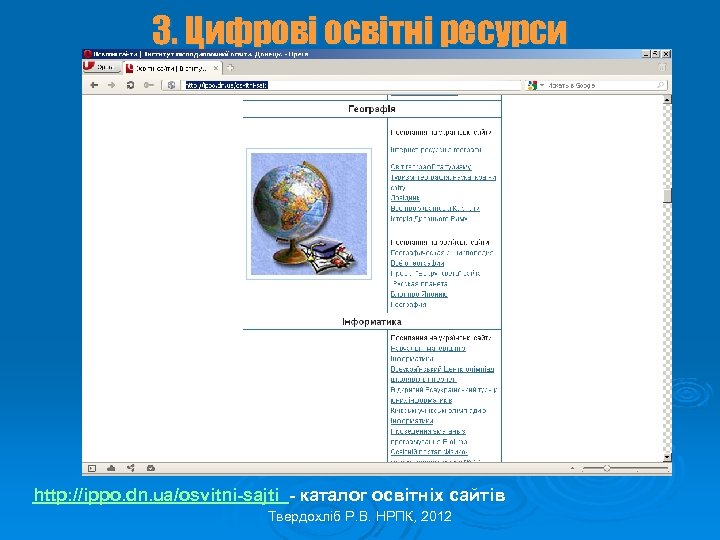Click the page favicon on the active tab
720x540 pixels.
tap(129, 68)
